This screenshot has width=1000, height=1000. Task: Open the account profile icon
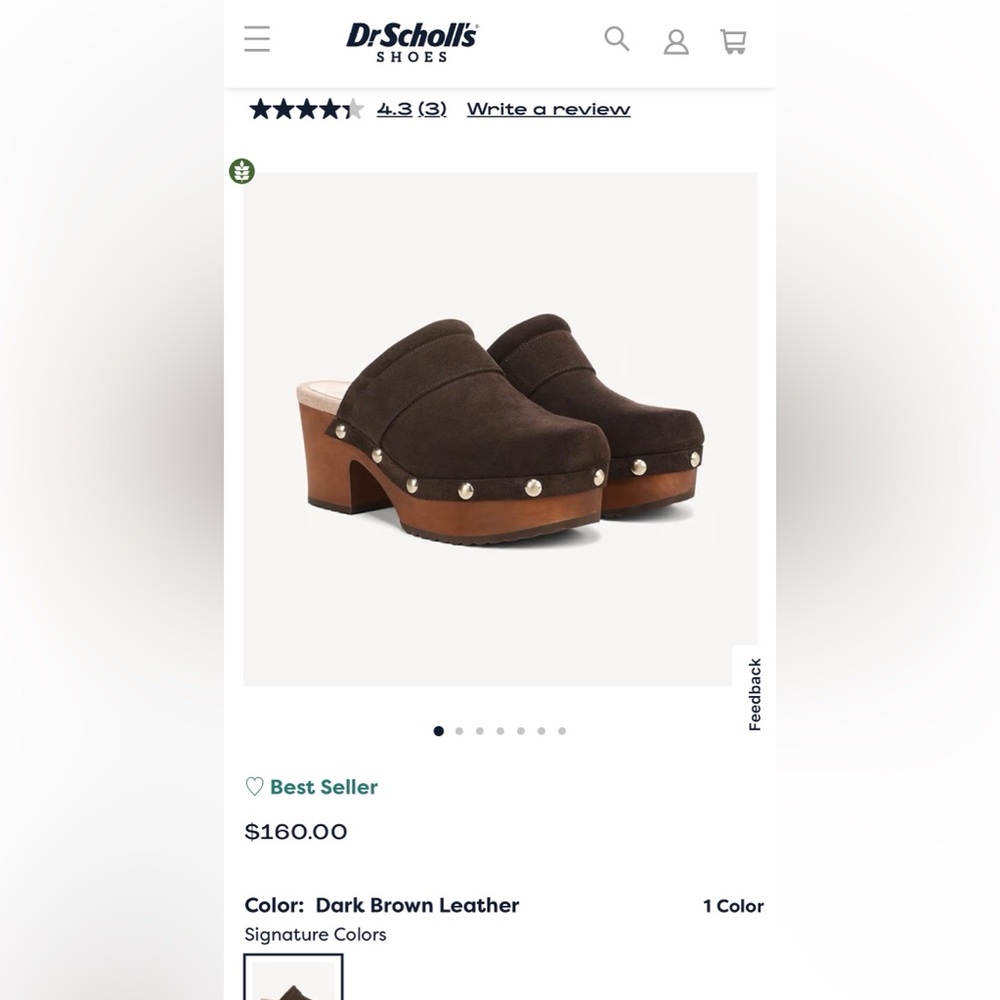coord(676,41)
